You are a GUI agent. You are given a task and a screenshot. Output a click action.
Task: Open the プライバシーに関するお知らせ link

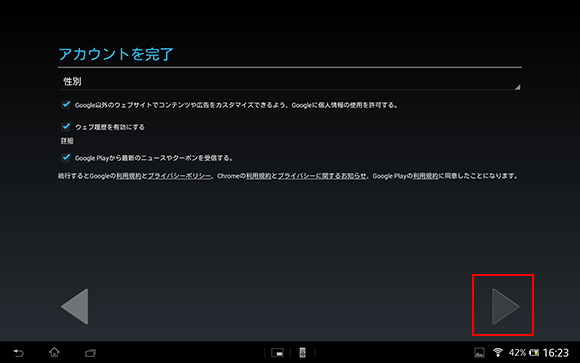tap(322, 176)
